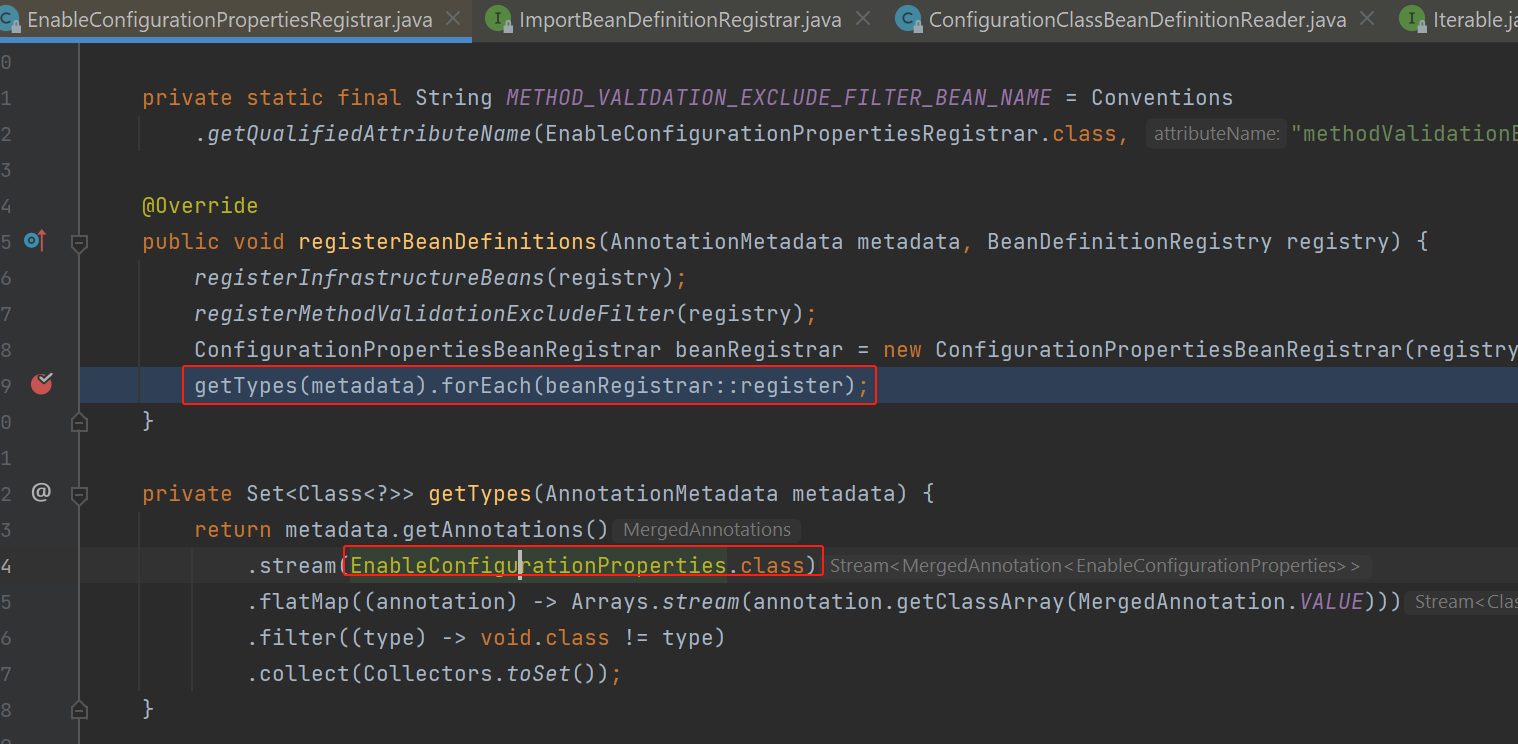Image resolution: width=1518 pixels, height=744 pixels.
Task: Click the @Override annotation
Action: click(200, 206)
